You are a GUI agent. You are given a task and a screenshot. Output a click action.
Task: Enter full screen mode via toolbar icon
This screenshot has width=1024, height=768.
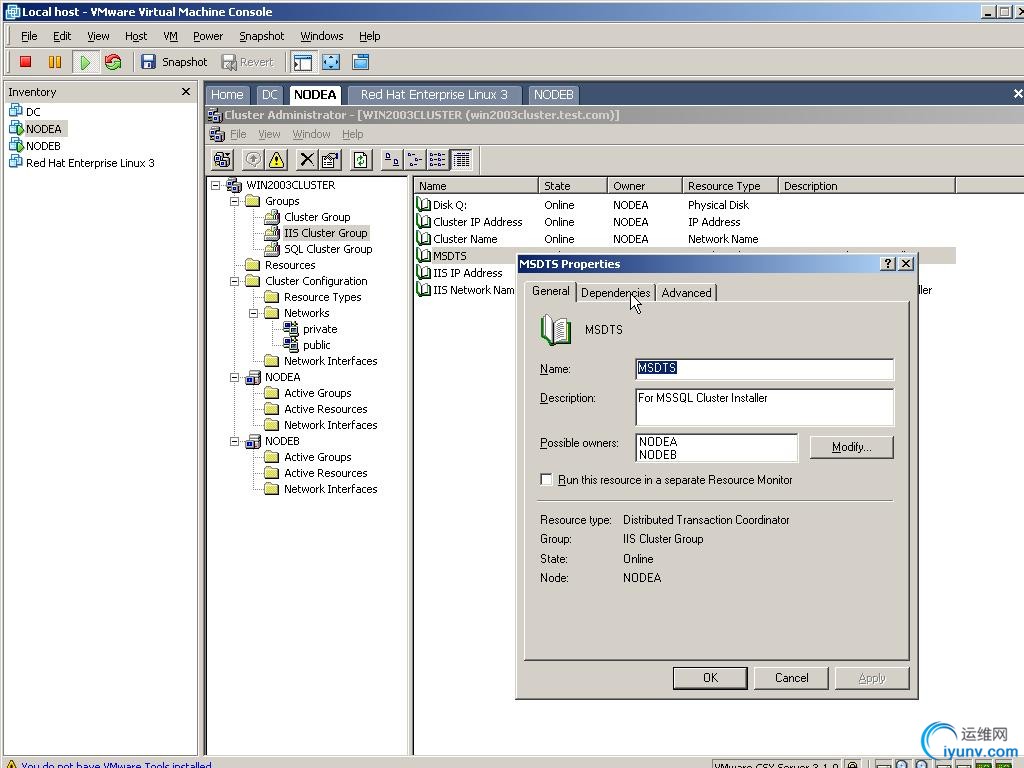click(x=331, y=62)
